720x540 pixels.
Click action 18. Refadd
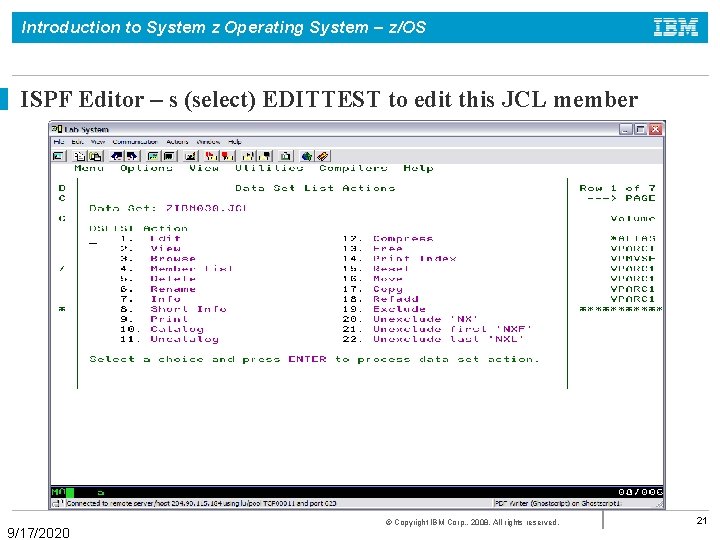coord(380,299)
